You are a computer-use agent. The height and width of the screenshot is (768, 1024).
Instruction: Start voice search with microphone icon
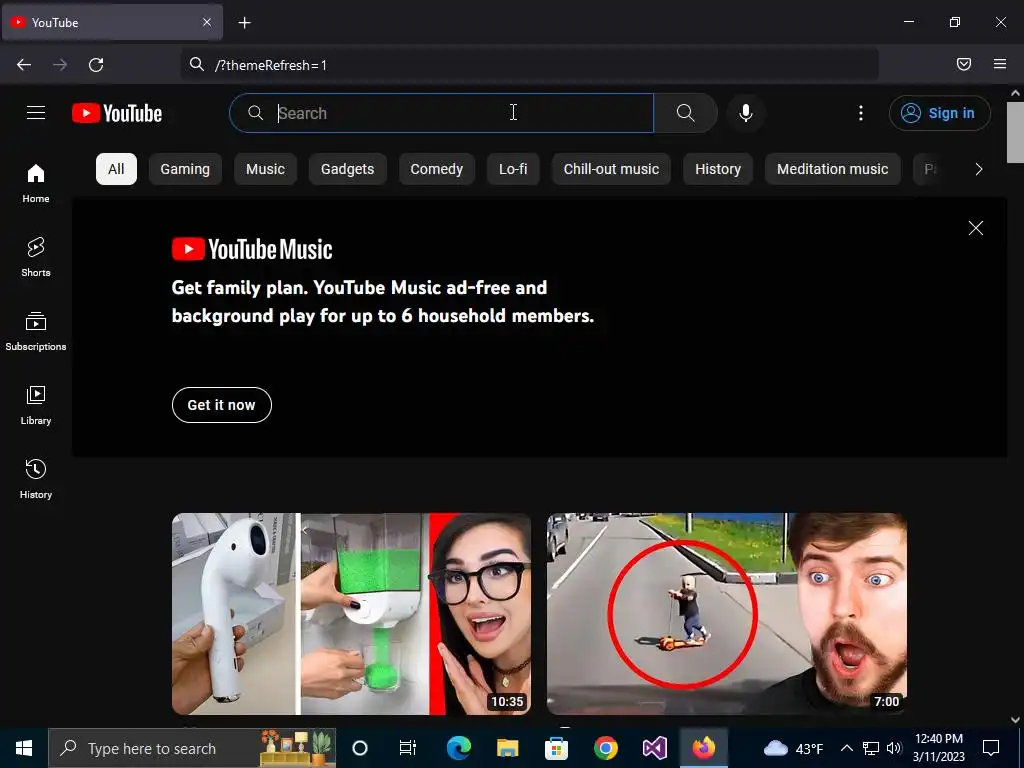pos(745,113)
